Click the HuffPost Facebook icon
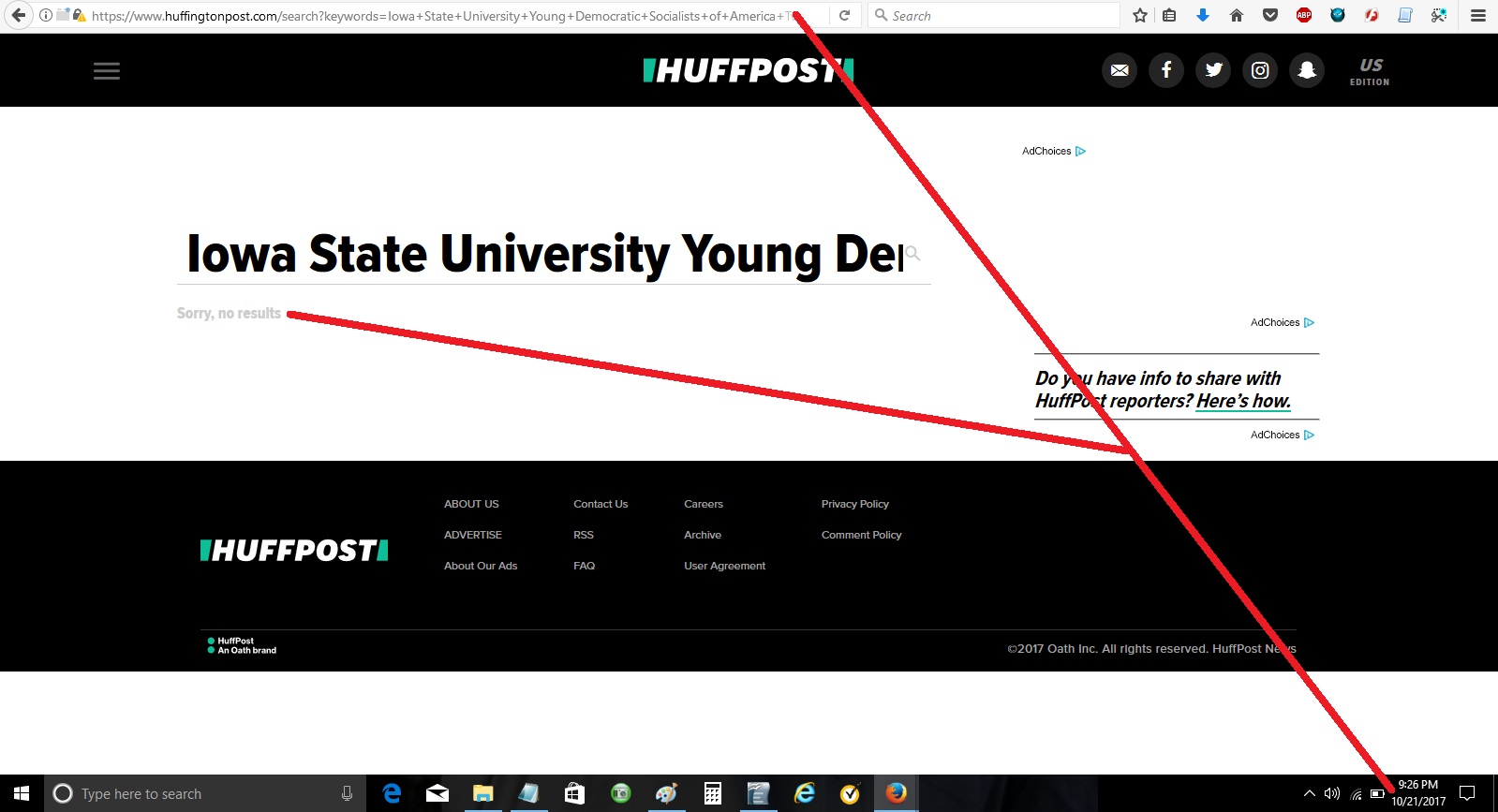The height and width of the screenshot is (812, 1498). click(1166, 70)
